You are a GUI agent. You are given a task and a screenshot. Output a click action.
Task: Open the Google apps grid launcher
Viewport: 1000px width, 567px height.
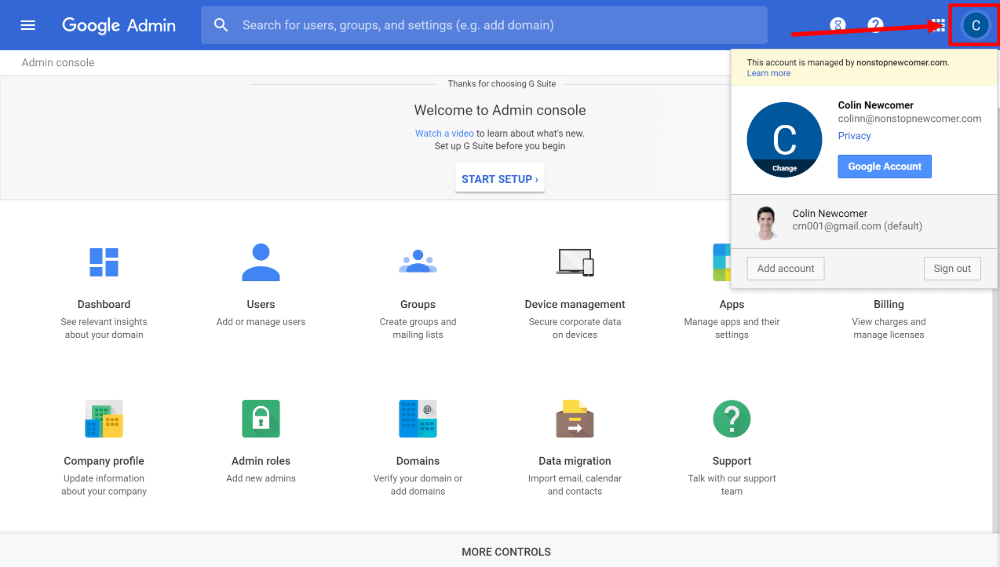[938, 26]
